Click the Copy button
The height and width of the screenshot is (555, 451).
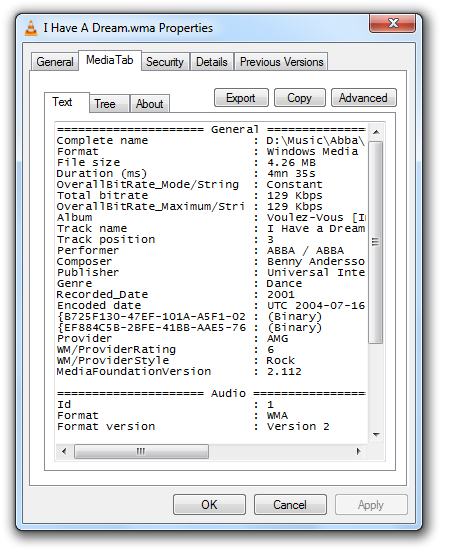point(299,98)
